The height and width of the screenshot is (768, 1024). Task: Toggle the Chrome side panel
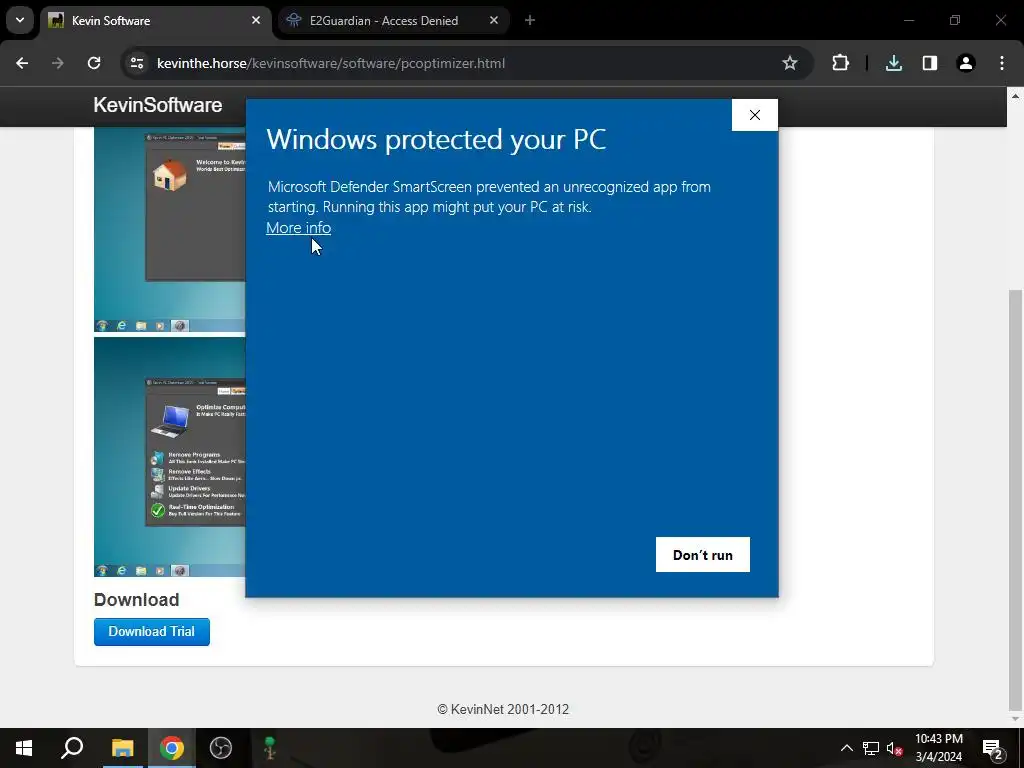(x=929, y=63)
